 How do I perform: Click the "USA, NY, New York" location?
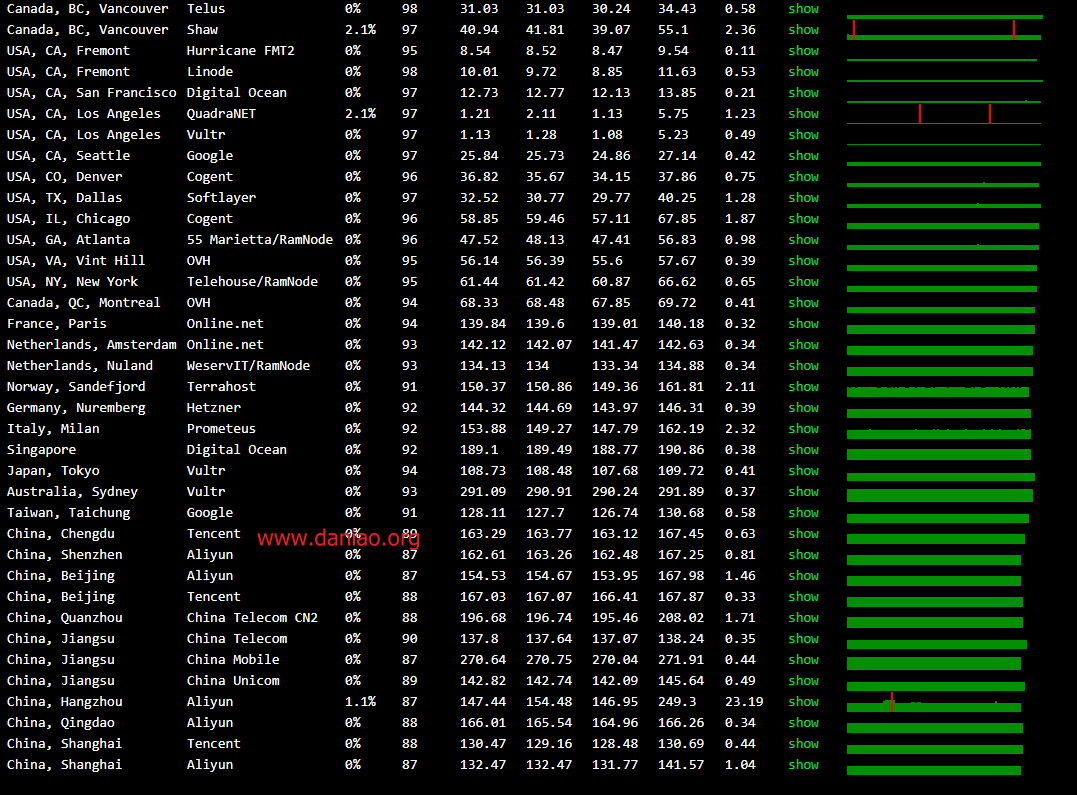click(72, 282)
